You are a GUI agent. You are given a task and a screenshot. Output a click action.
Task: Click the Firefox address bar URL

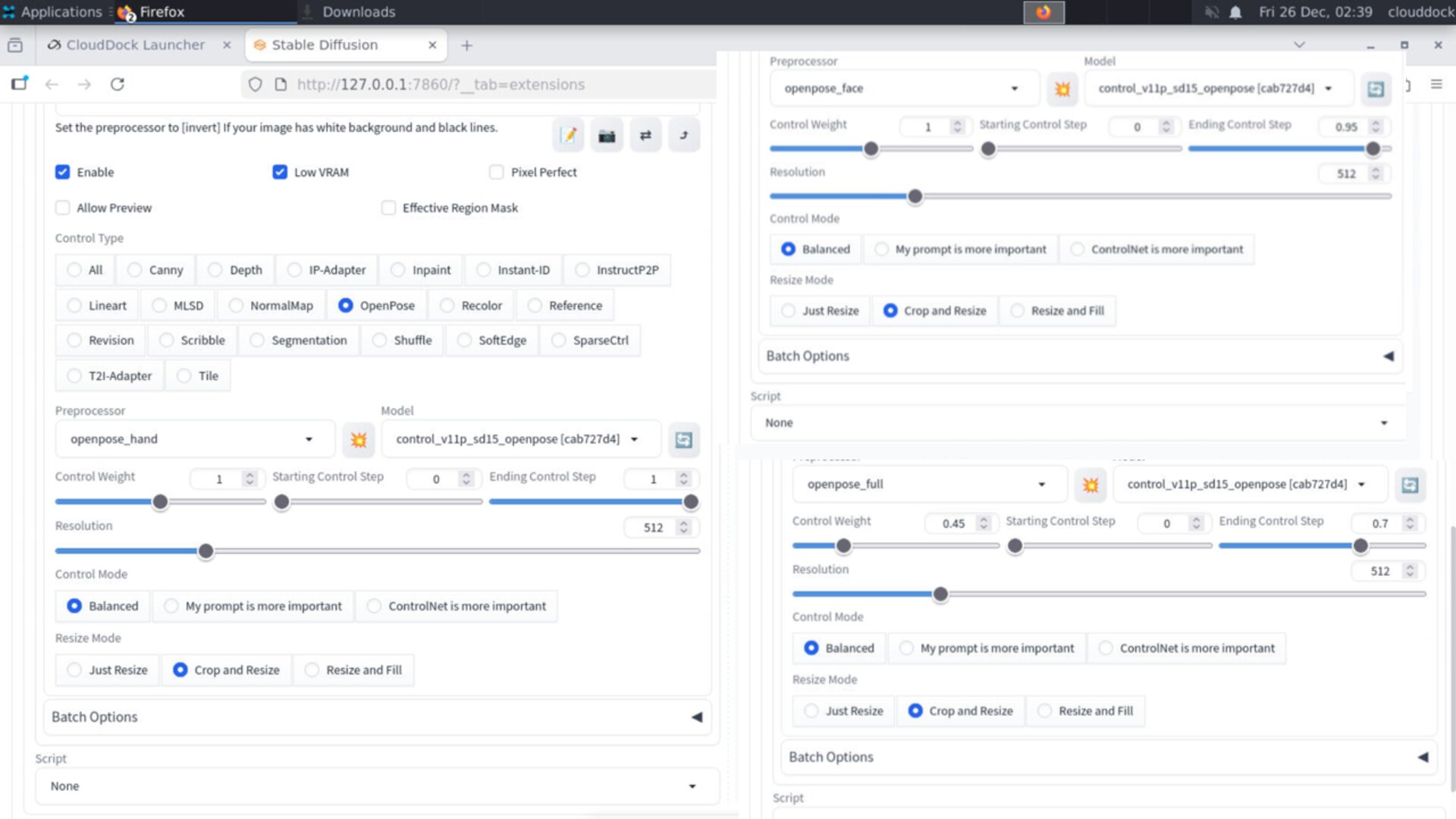pyautogui.click(x=440, y=84)
